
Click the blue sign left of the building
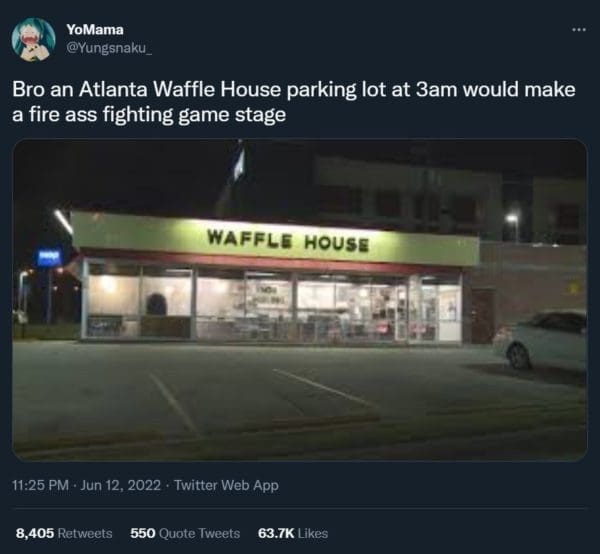tap(49, 256)
